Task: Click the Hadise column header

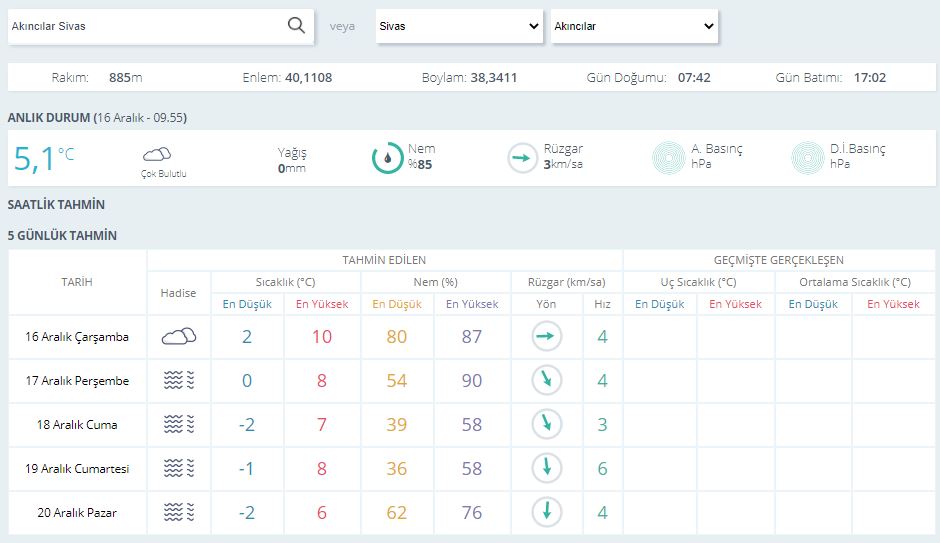Action: [179, 293]
